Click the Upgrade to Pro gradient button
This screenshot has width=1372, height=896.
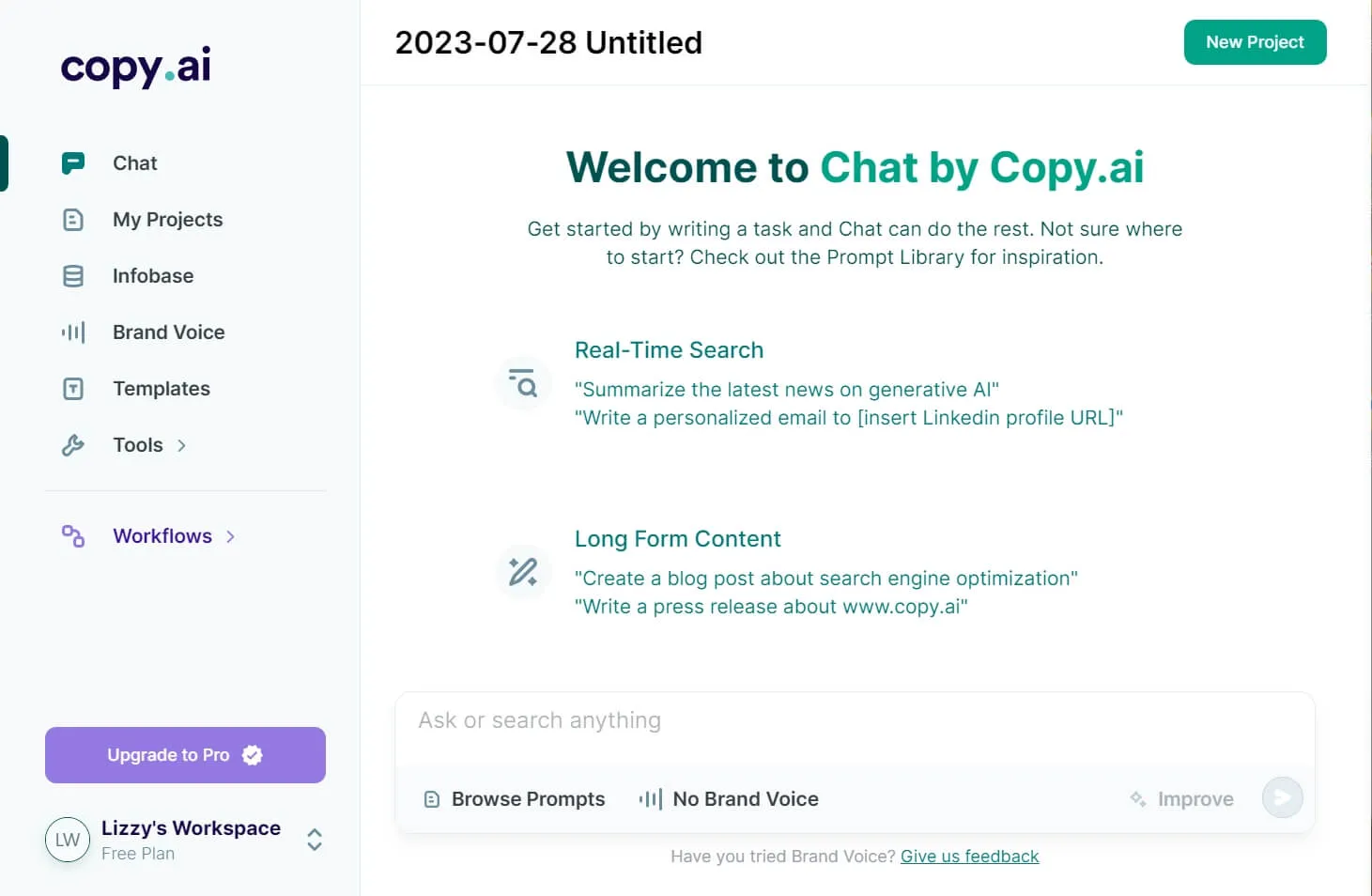pos(185,754)
